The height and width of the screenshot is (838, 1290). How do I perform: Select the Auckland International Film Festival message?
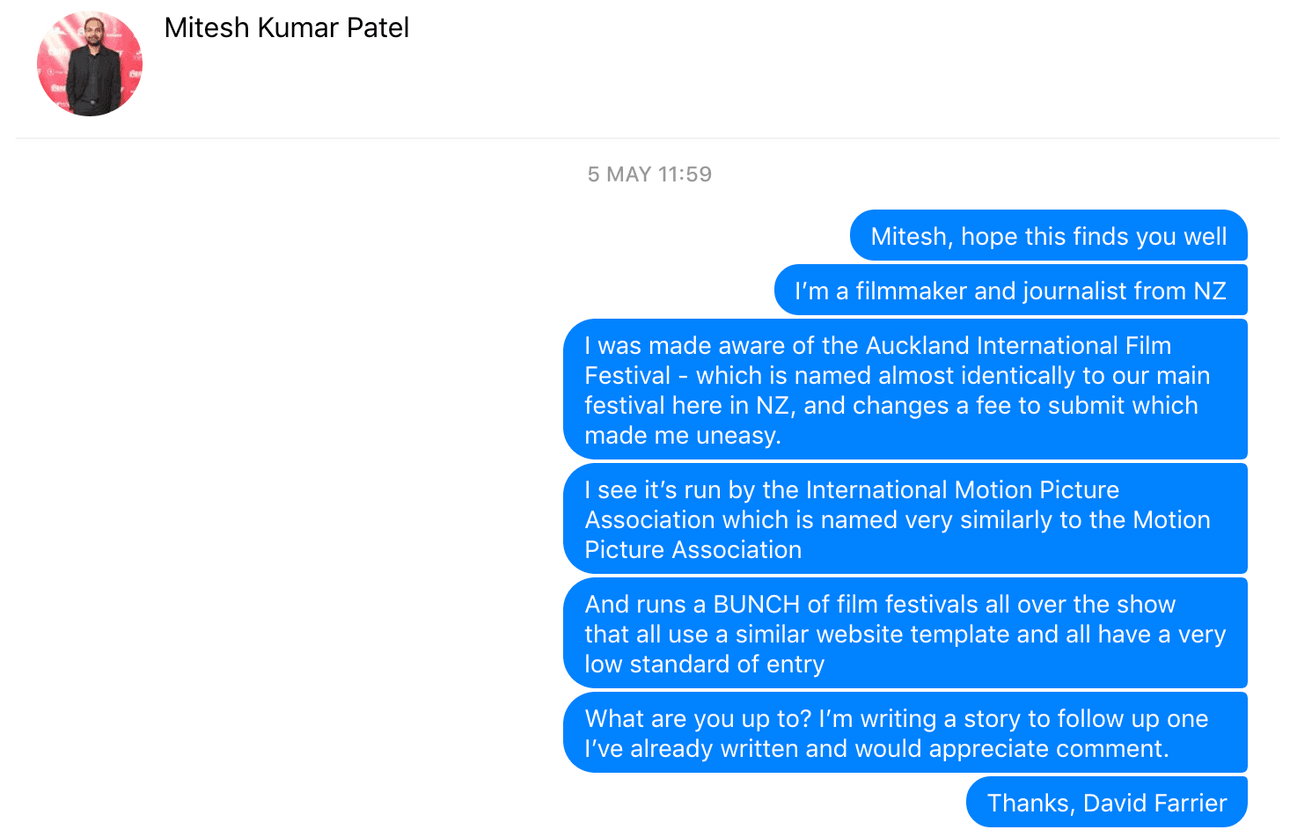tap(905, 389)
